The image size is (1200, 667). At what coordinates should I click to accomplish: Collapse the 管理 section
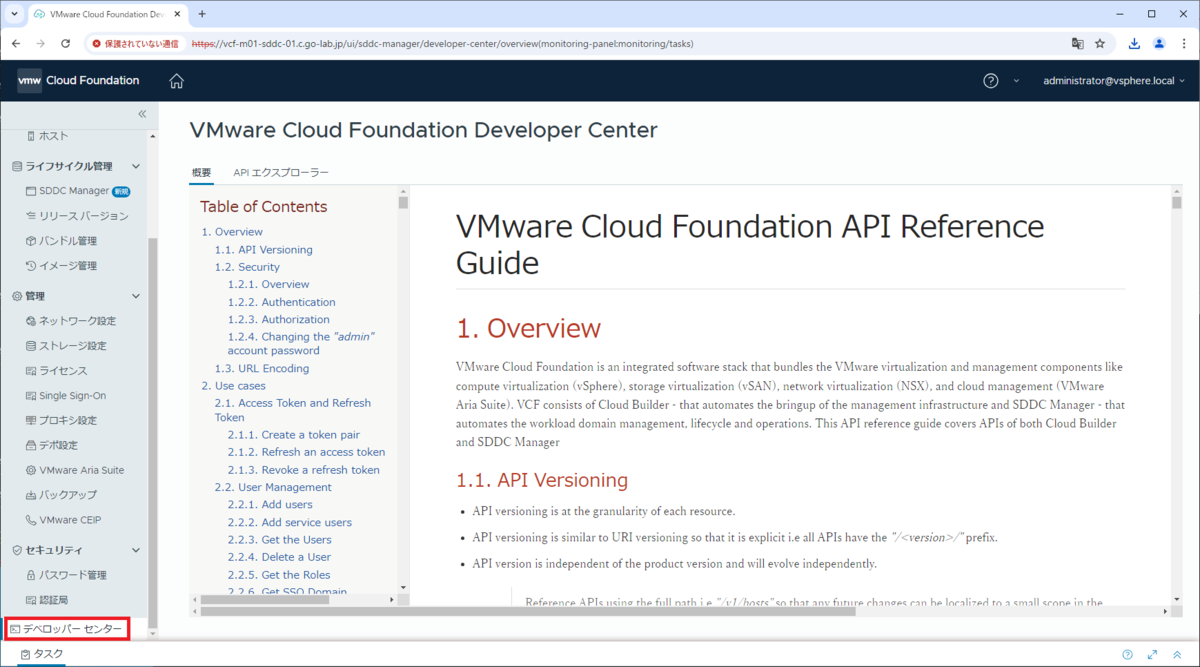[136, 296]
